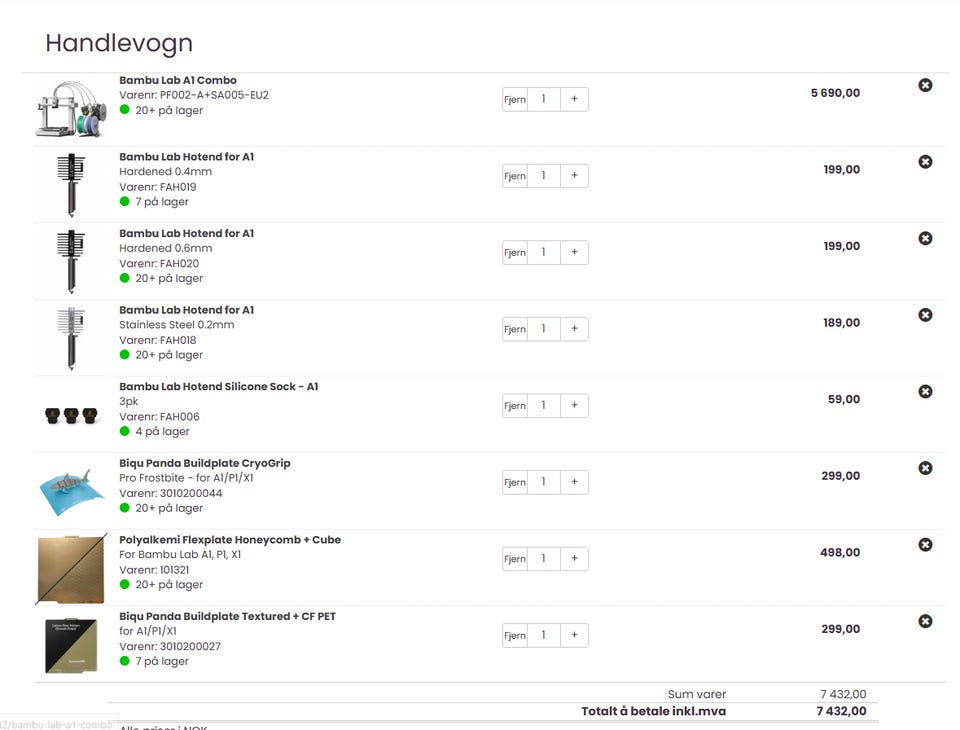Edit quantity field for Stainless Steel 0.2mm

(544, 329)
